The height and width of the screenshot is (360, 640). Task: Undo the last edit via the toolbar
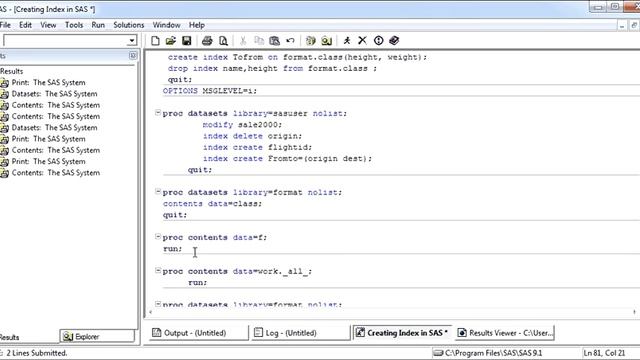point(290,40)
